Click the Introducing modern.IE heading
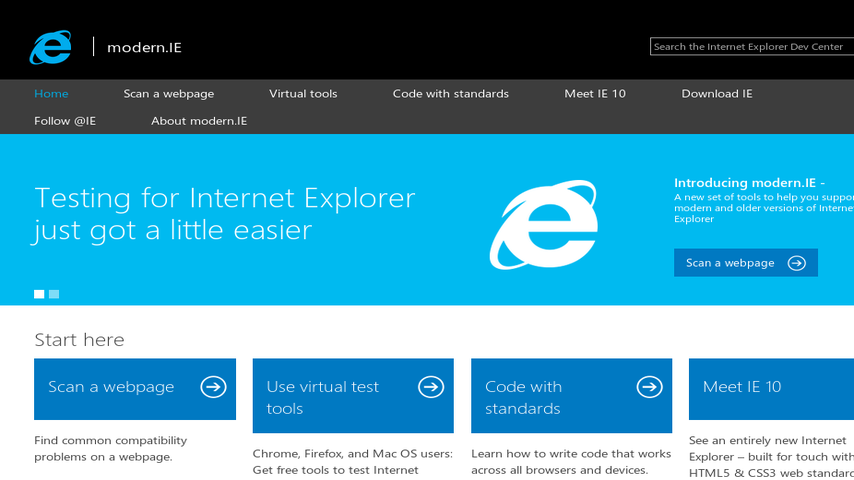The height and width of the screenshot is (480, 854). click(x=749, y=183)
